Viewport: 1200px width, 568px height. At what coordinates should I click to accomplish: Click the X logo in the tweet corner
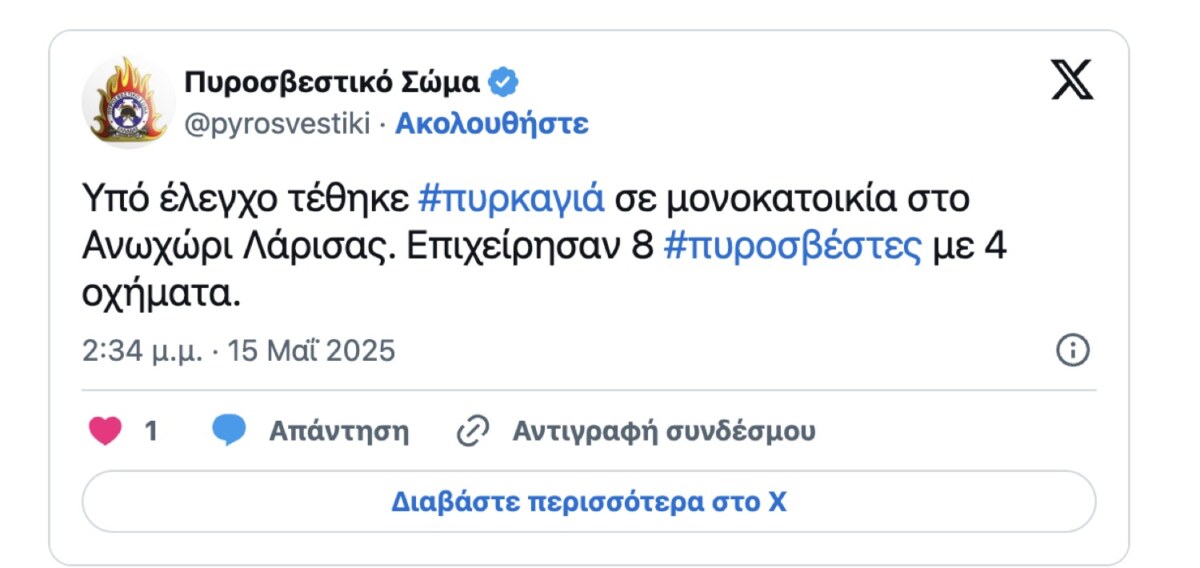1072,80
